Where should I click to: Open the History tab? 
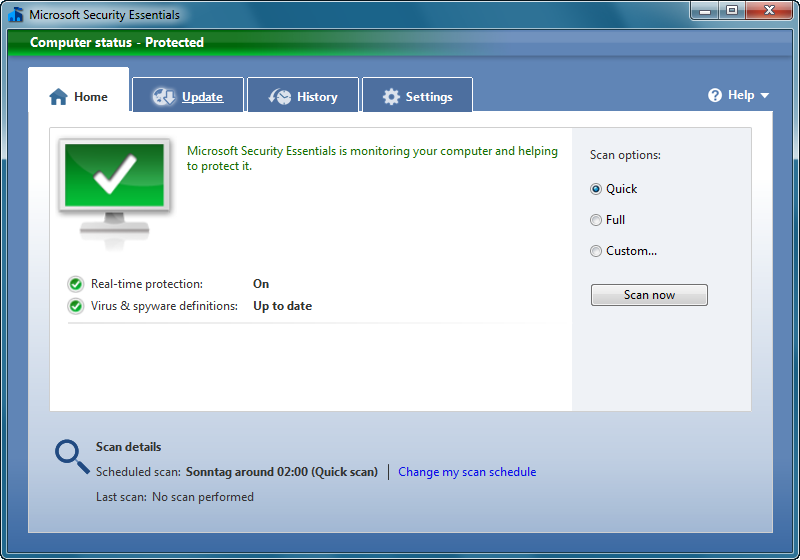[316, 97]
